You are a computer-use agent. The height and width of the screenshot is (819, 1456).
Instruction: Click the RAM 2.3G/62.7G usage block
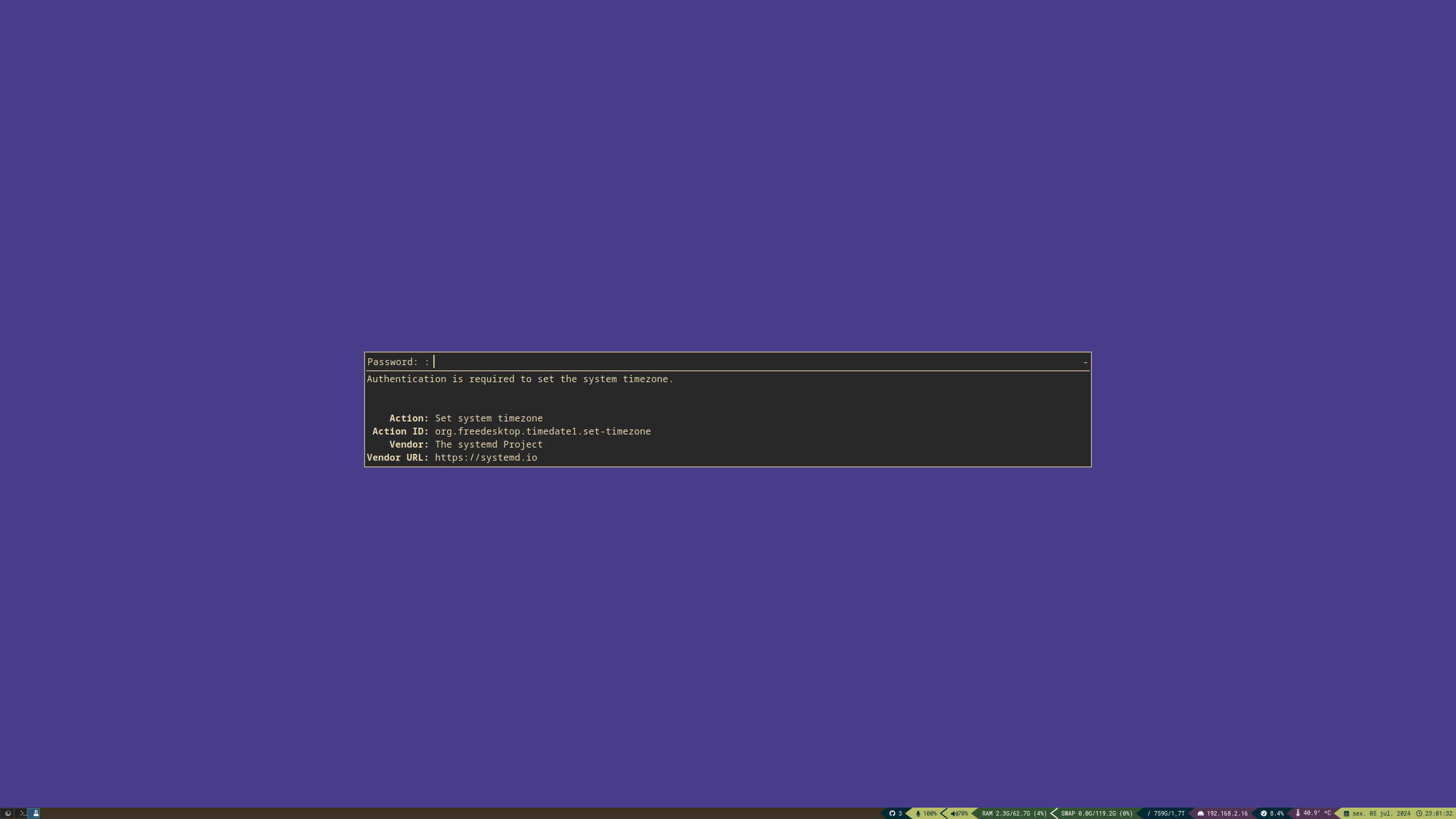(x=1014, y=813)
